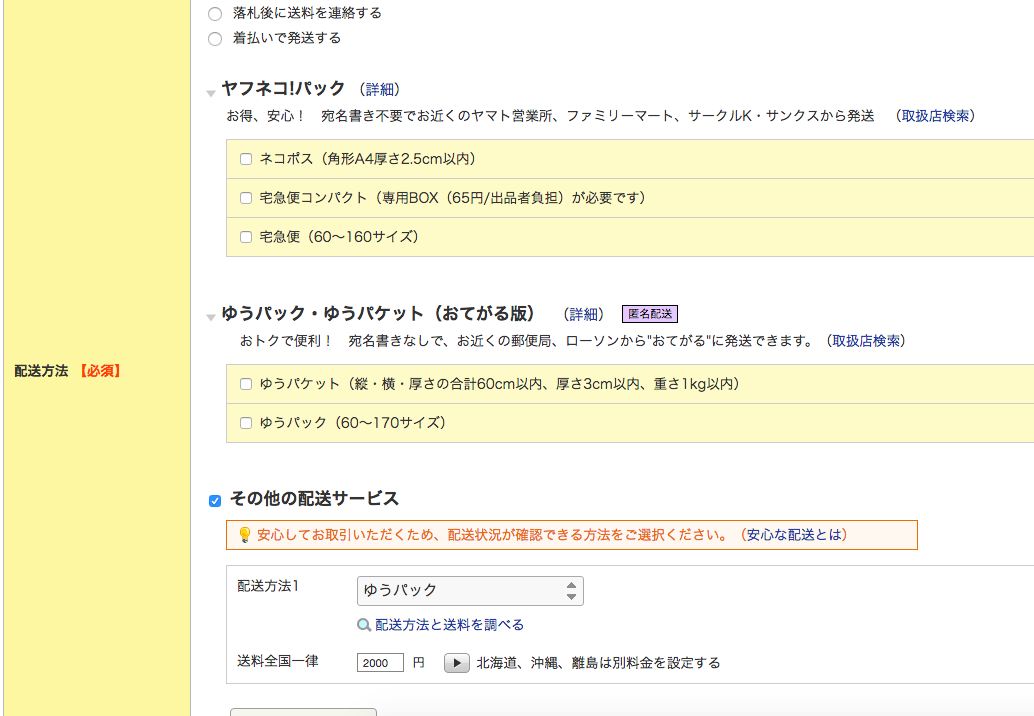
Task: Click 送料全国一律 label
Action: (x=278, y=661)
